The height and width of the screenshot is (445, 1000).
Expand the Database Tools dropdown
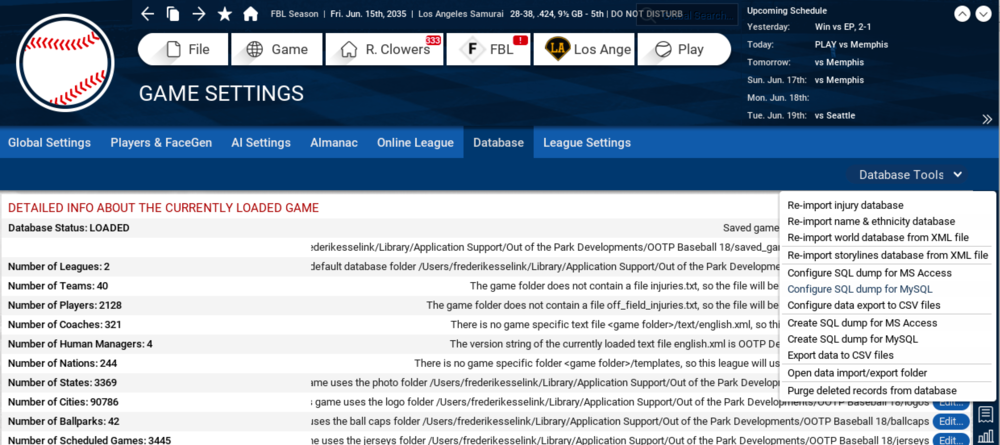(911, 175)
